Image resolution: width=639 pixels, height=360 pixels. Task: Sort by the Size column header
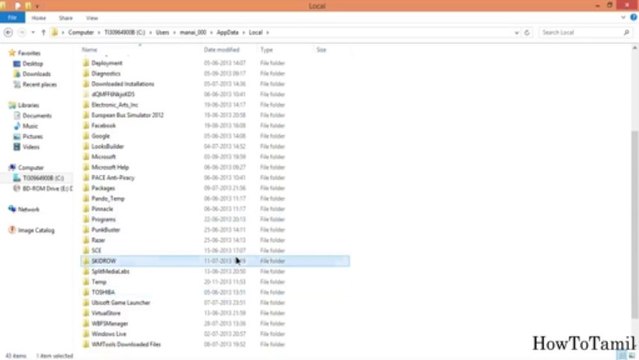click(x=321, y=50)
